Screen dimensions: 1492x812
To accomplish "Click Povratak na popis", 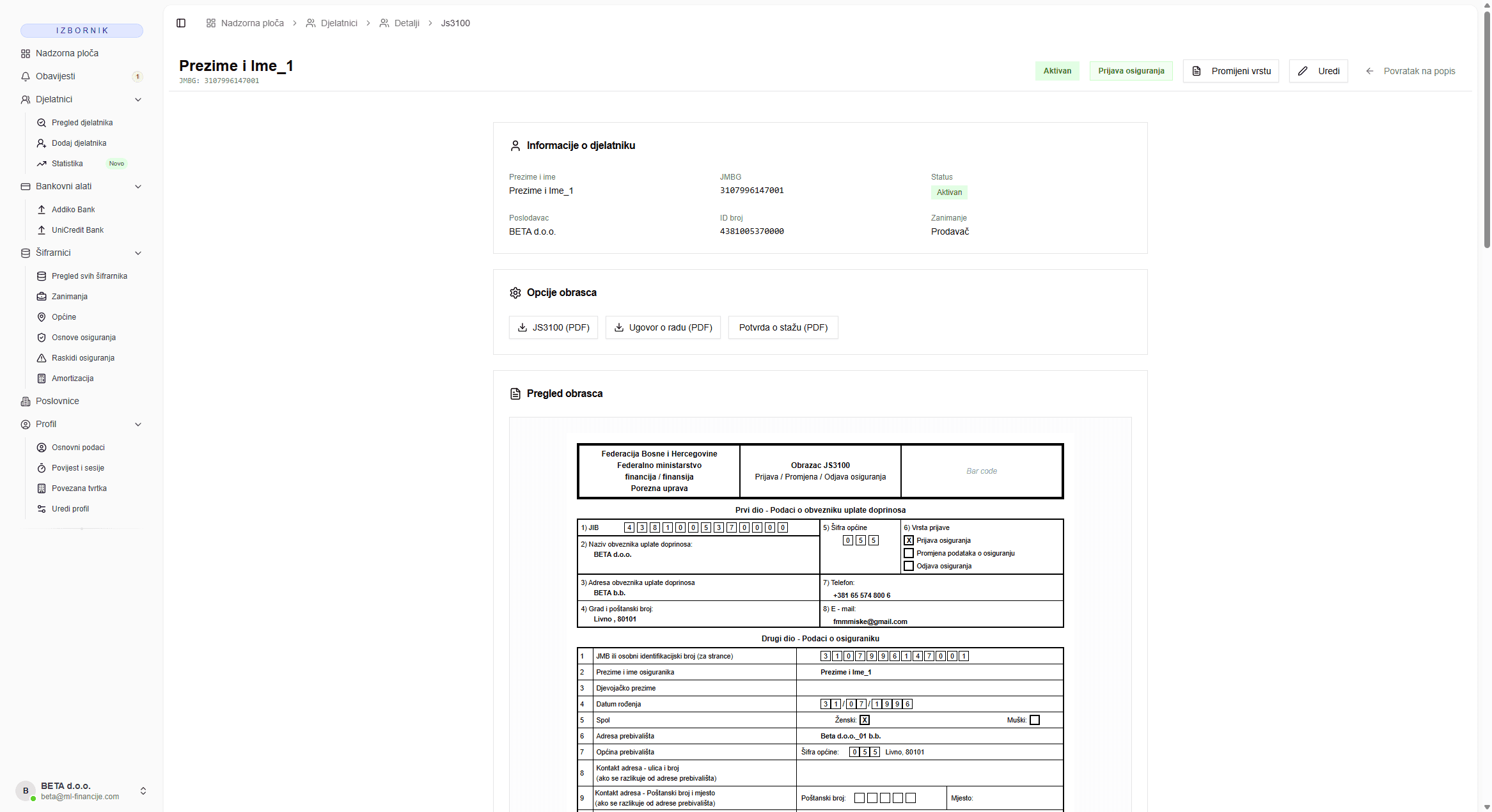I will click(x=1420, y=70).
